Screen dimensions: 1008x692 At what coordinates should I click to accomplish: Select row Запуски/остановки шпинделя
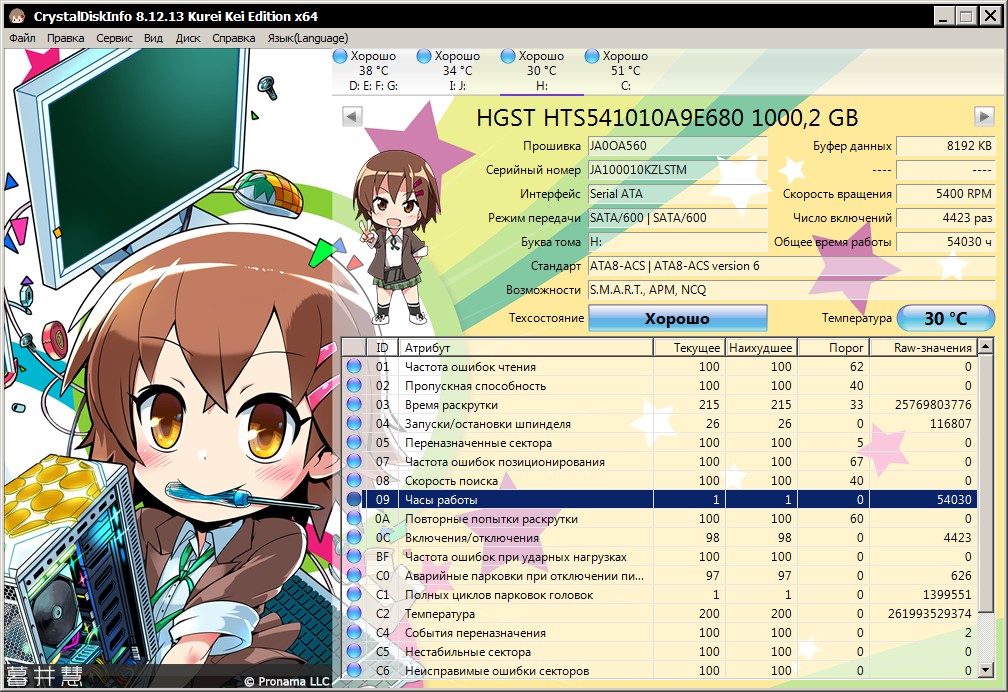(x=660, y=424)
